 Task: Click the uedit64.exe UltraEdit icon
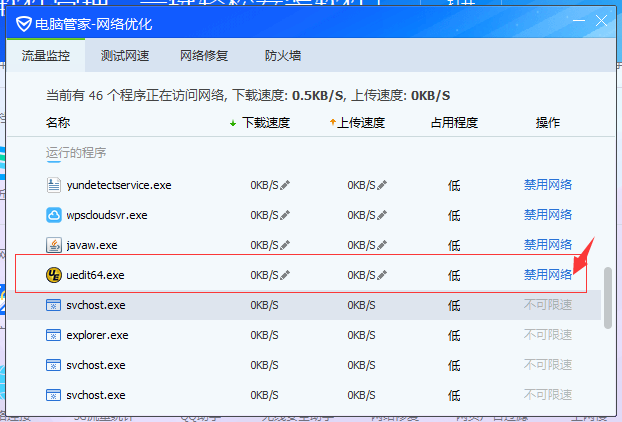(x=54, y=275)
